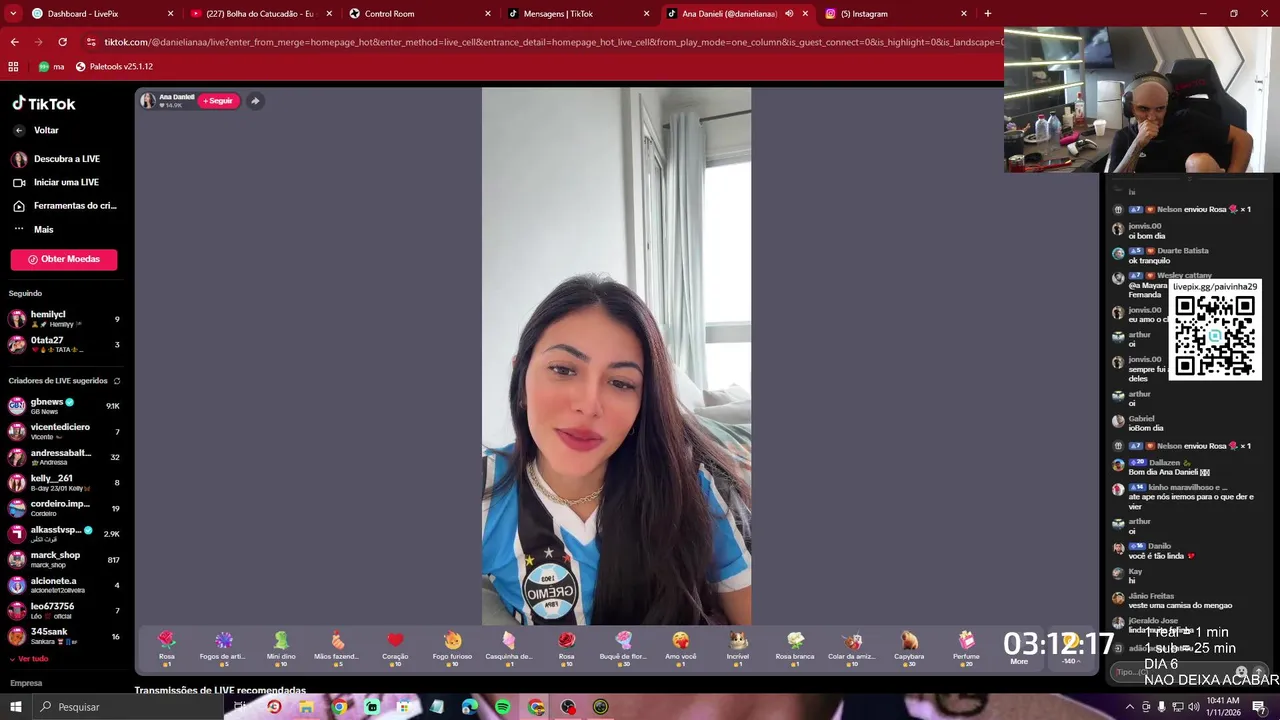1280x720 pixels.
Task: Open vicentediciero suggested live
Action: point(64,432)
